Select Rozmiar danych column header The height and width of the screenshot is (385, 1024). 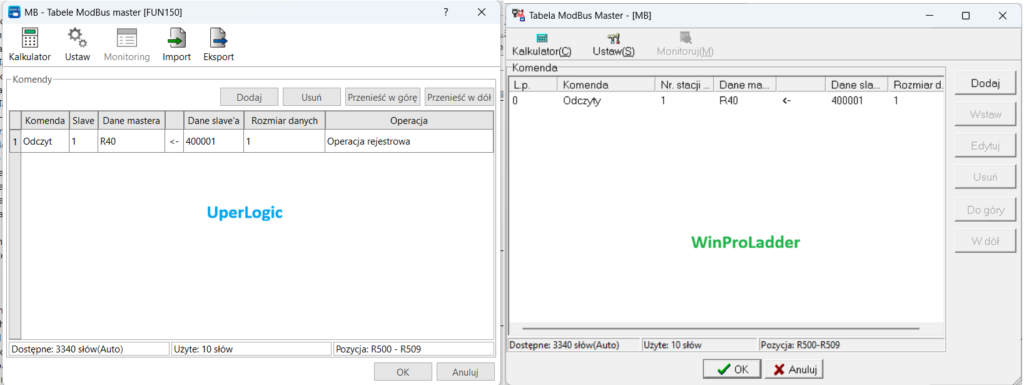284,121
